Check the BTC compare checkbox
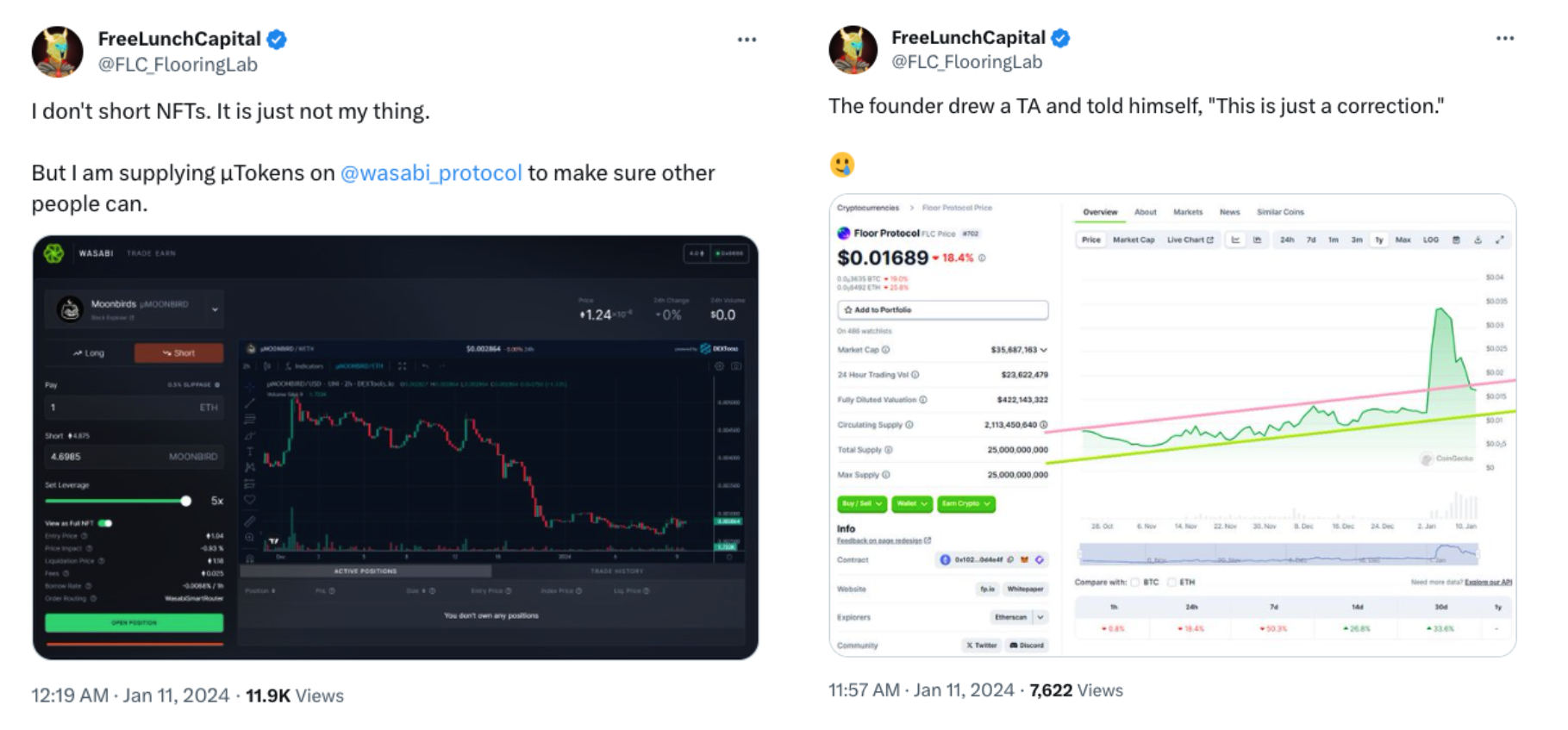The width and height of the screenshot is (1568, 730). (x=1135, y=583)
